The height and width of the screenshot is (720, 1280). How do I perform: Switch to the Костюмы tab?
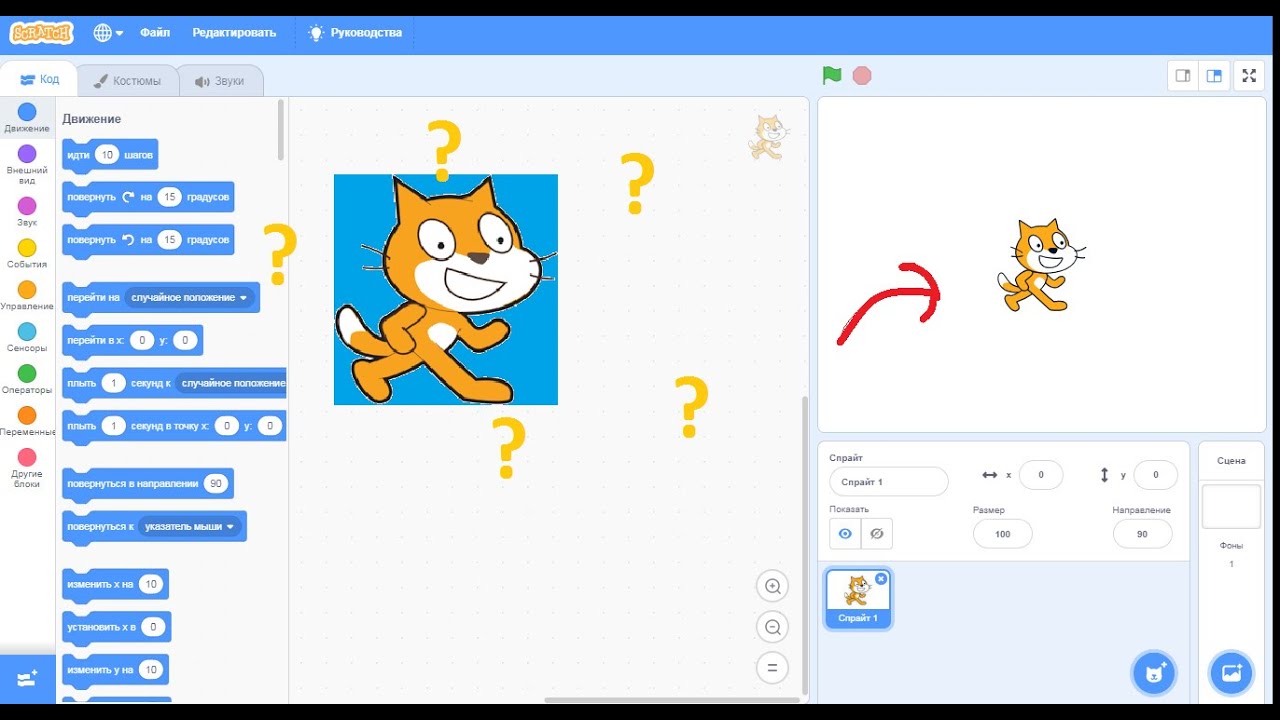(x=127, y=81)
